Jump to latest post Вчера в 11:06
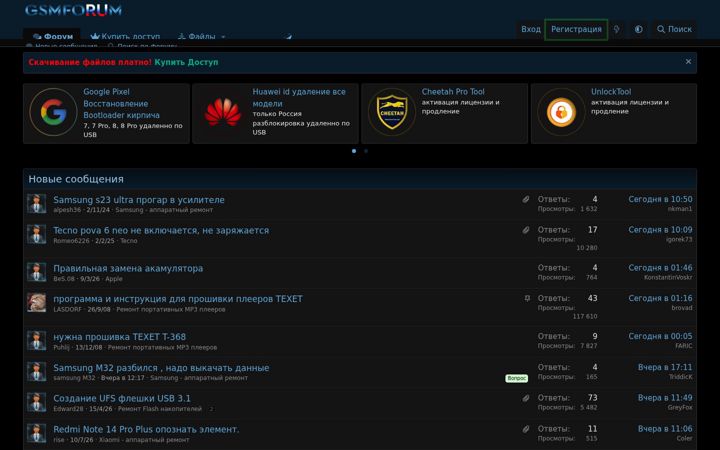 pos(665,429)
